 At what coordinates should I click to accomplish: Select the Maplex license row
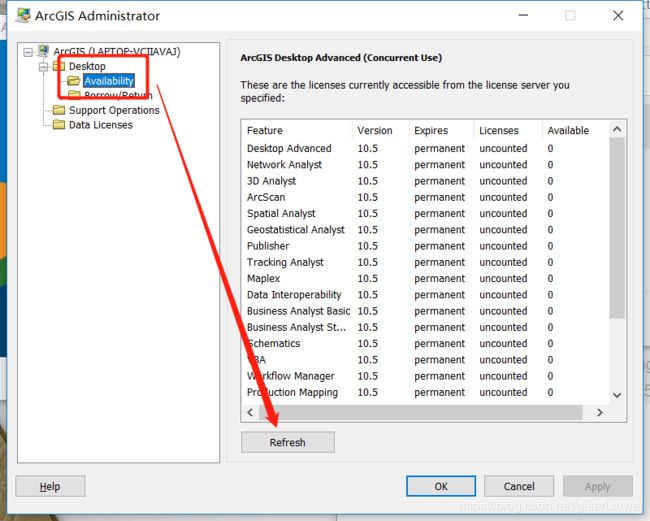425,278
